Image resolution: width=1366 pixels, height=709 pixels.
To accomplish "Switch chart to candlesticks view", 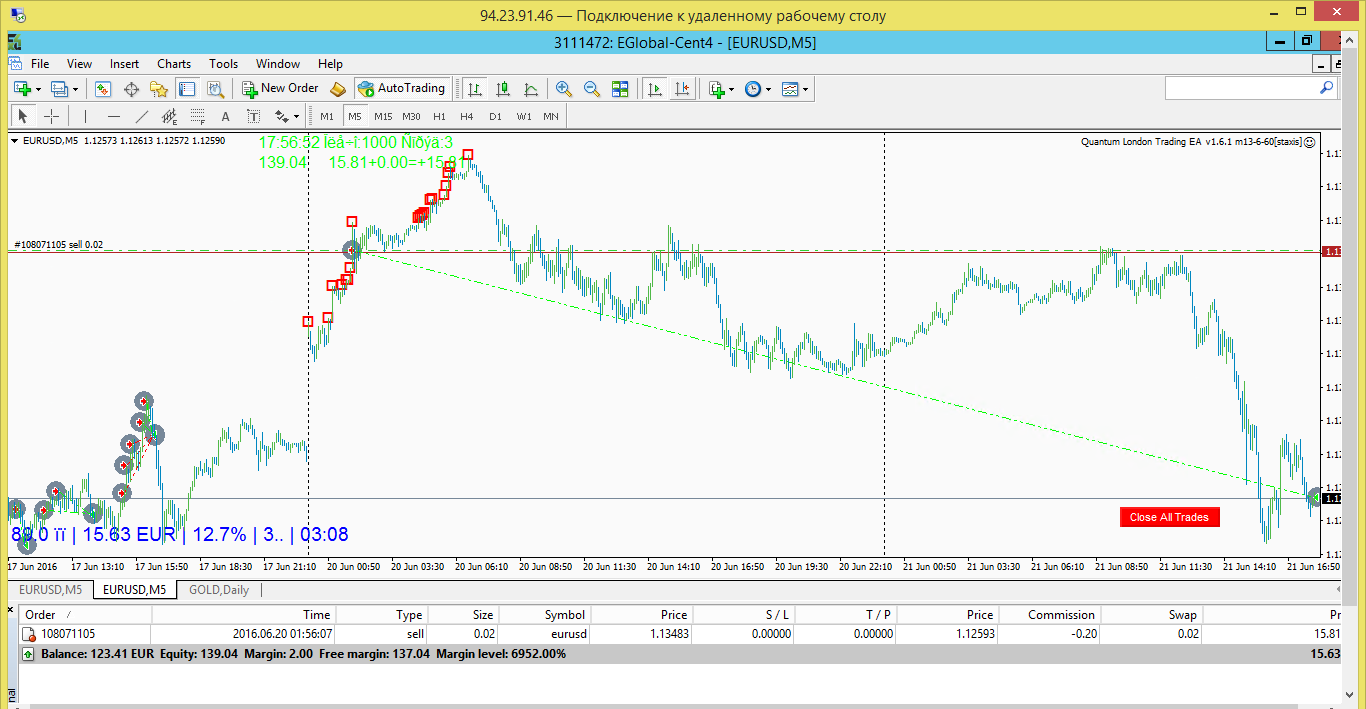I will tap(503, 88).
